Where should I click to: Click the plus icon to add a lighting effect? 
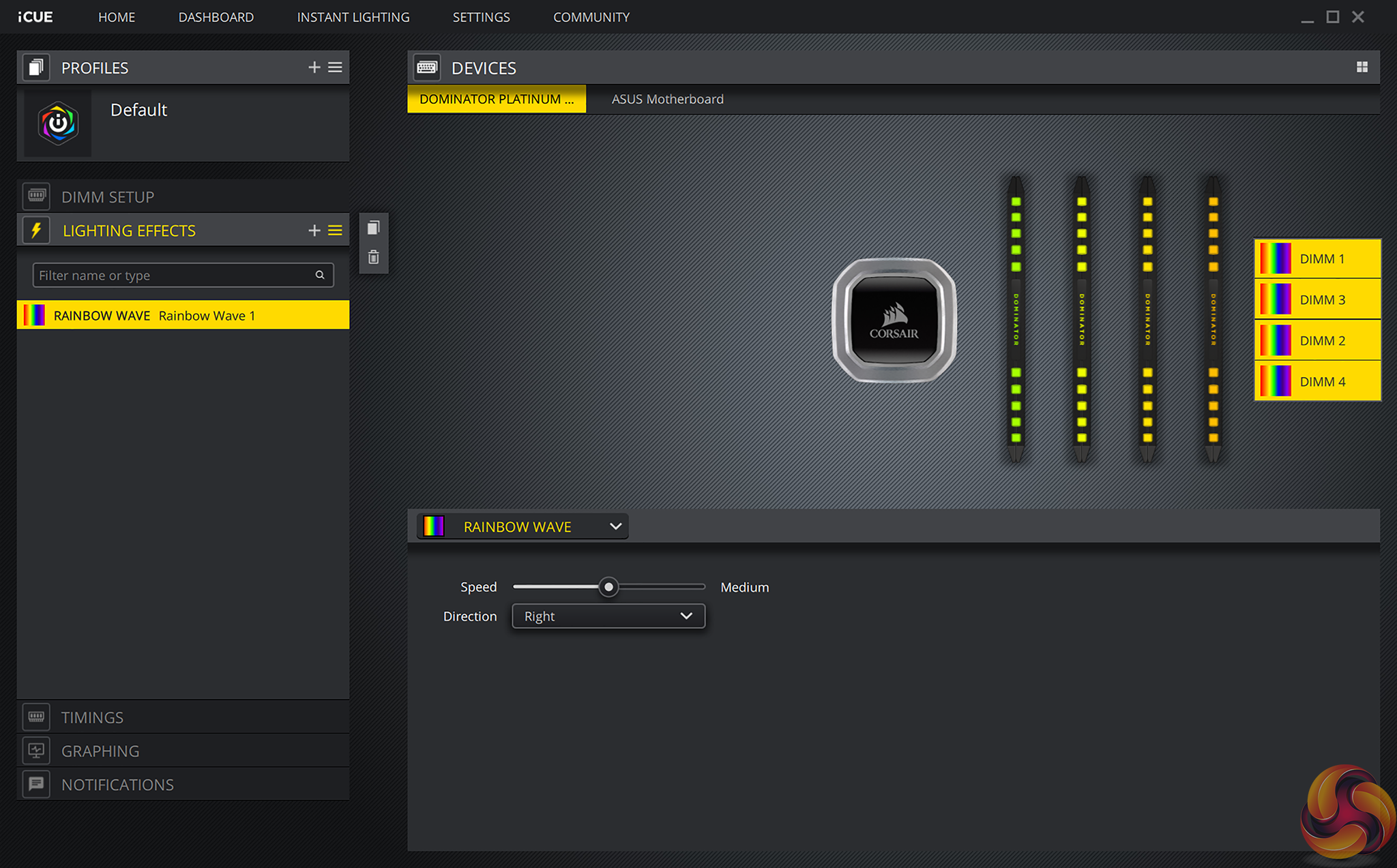(x=314, y=230)
